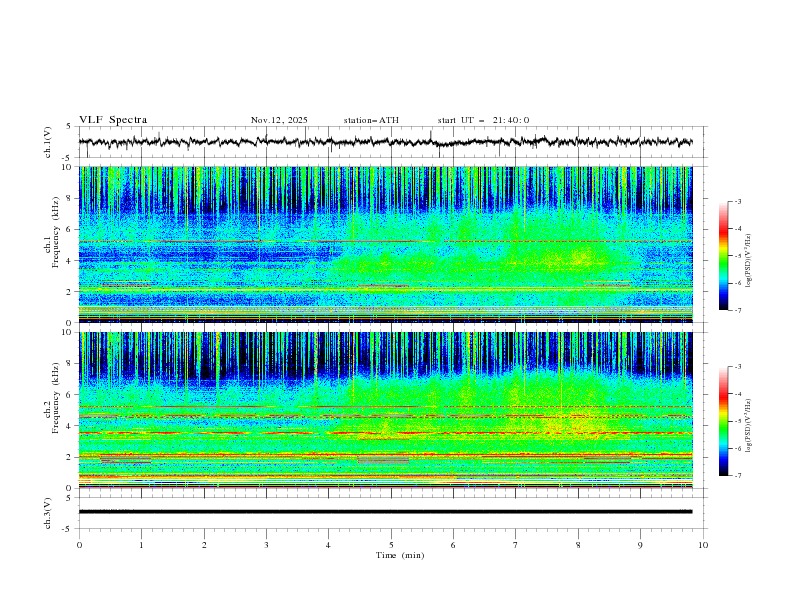Click the "10" kHz tick on ch.1 frequency axis

(69, 167)
